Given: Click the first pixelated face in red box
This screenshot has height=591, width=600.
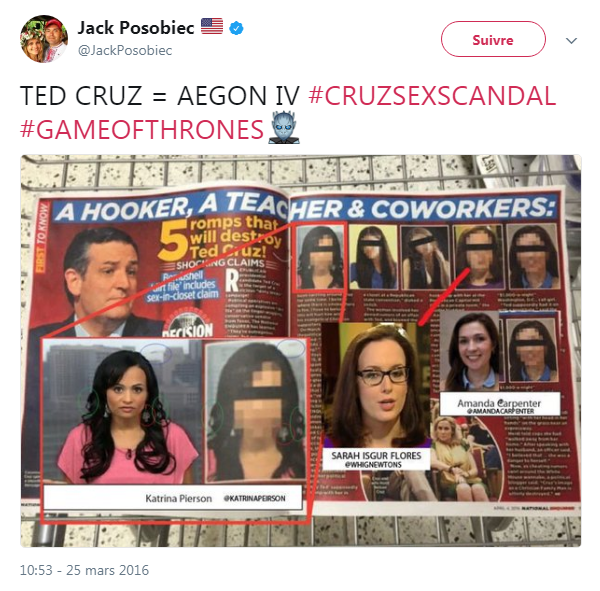Looking at the screenshot, I should (320, 256).
